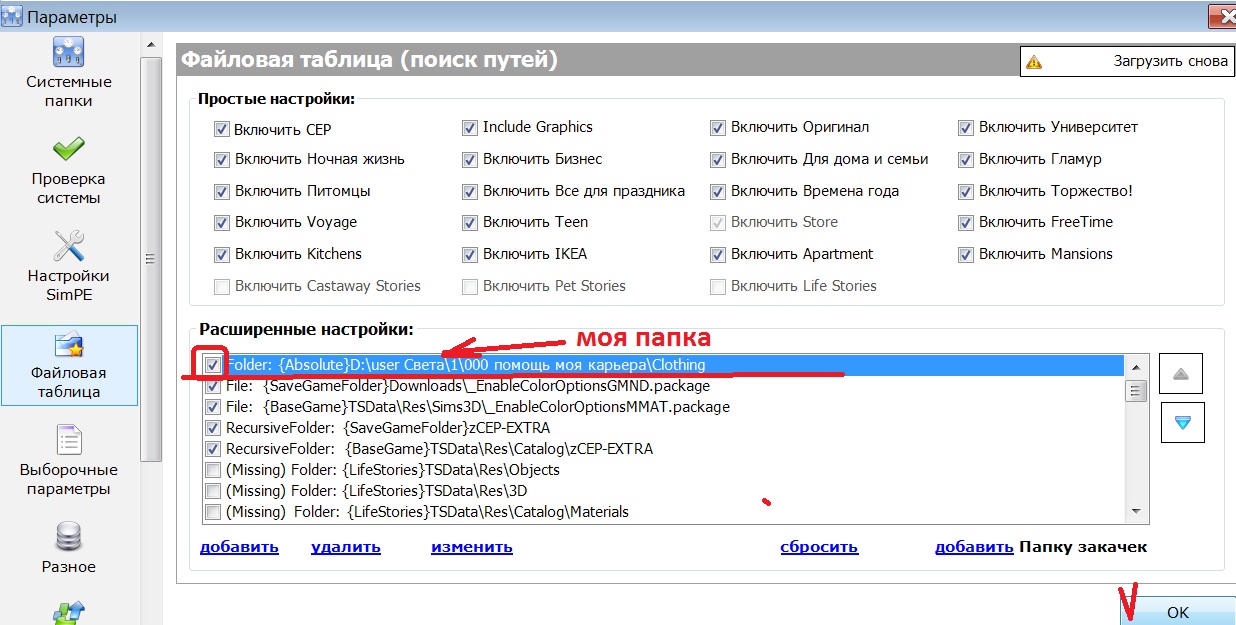Enable the Включить Castaway Stories checkbox
This screenshot has width=1236, height=625.
[x=222, y=287]
